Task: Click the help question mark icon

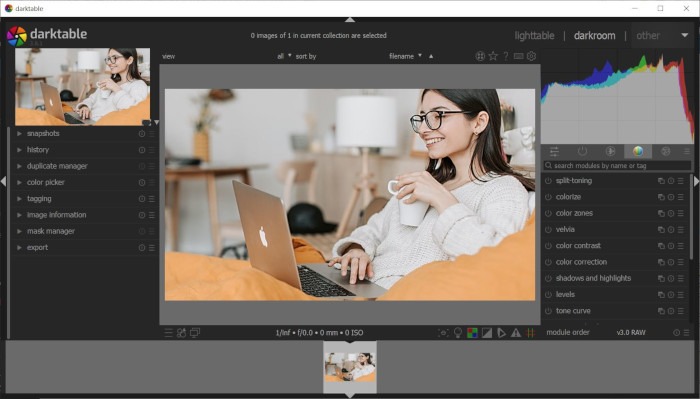Action: pyautogui.click(x=506, y=56)
